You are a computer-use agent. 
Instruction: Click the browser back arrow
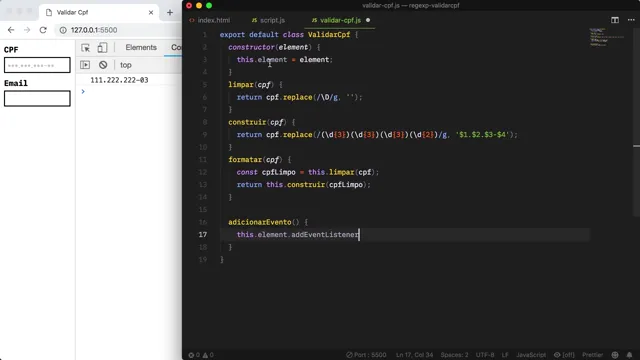tap(11, 30)
